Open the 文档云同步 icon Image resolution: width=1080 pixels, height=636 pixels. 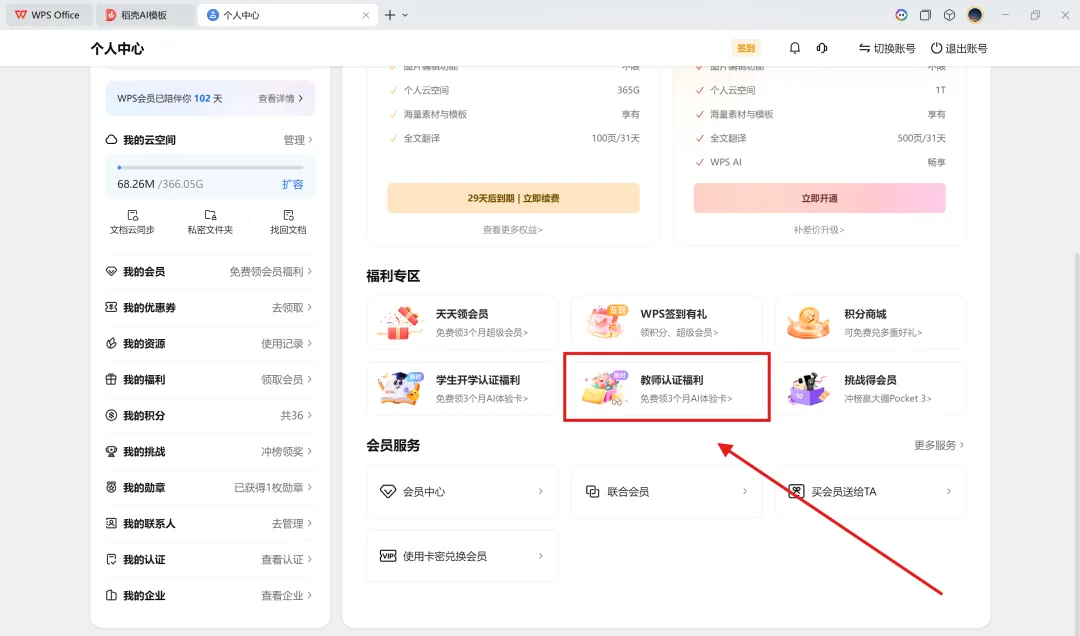(132, 222)
